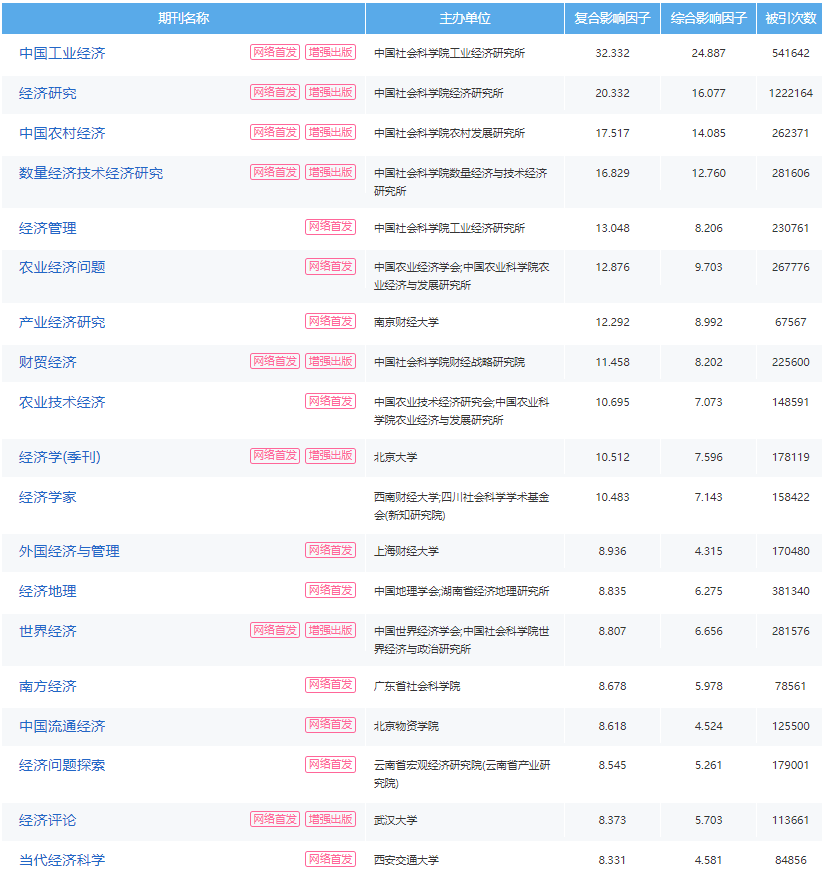Open the 产业经济研究 journal link

[x=62, y=322]
